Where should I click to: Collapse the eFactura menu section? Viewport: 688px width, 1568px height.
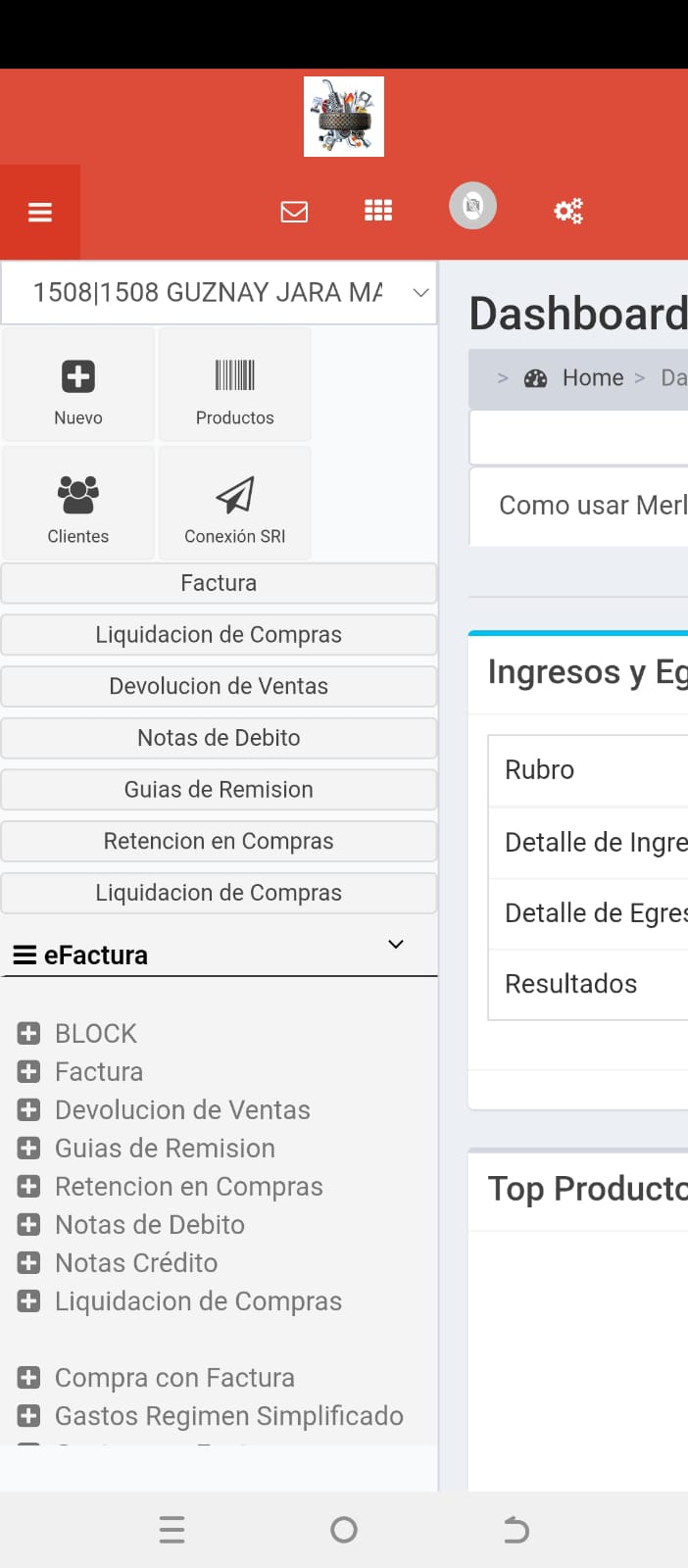click(x=396, y=945)
